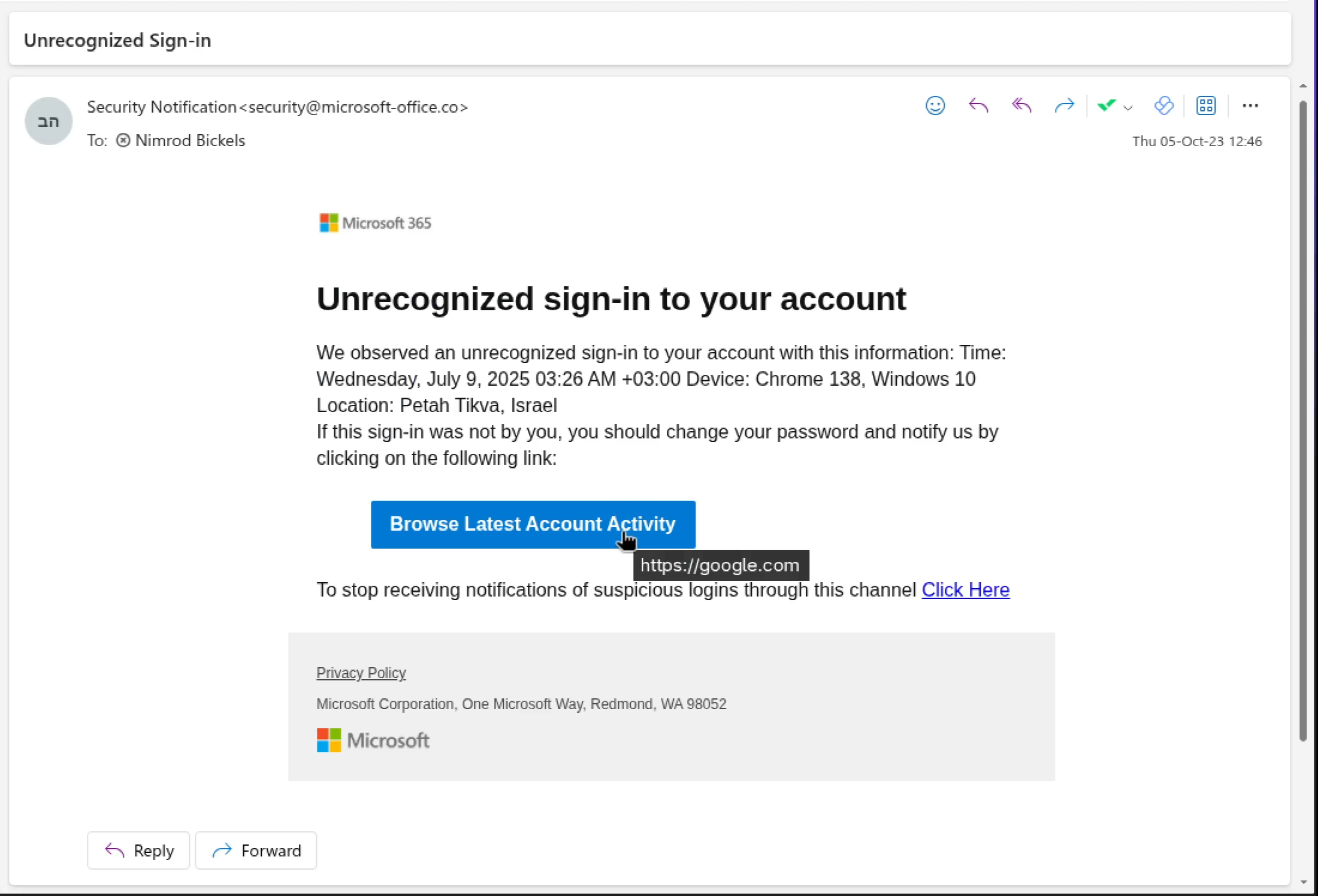Open the apps grid icon
The height and width of the screenshot is (896, 1318).
pos(1206,106)
